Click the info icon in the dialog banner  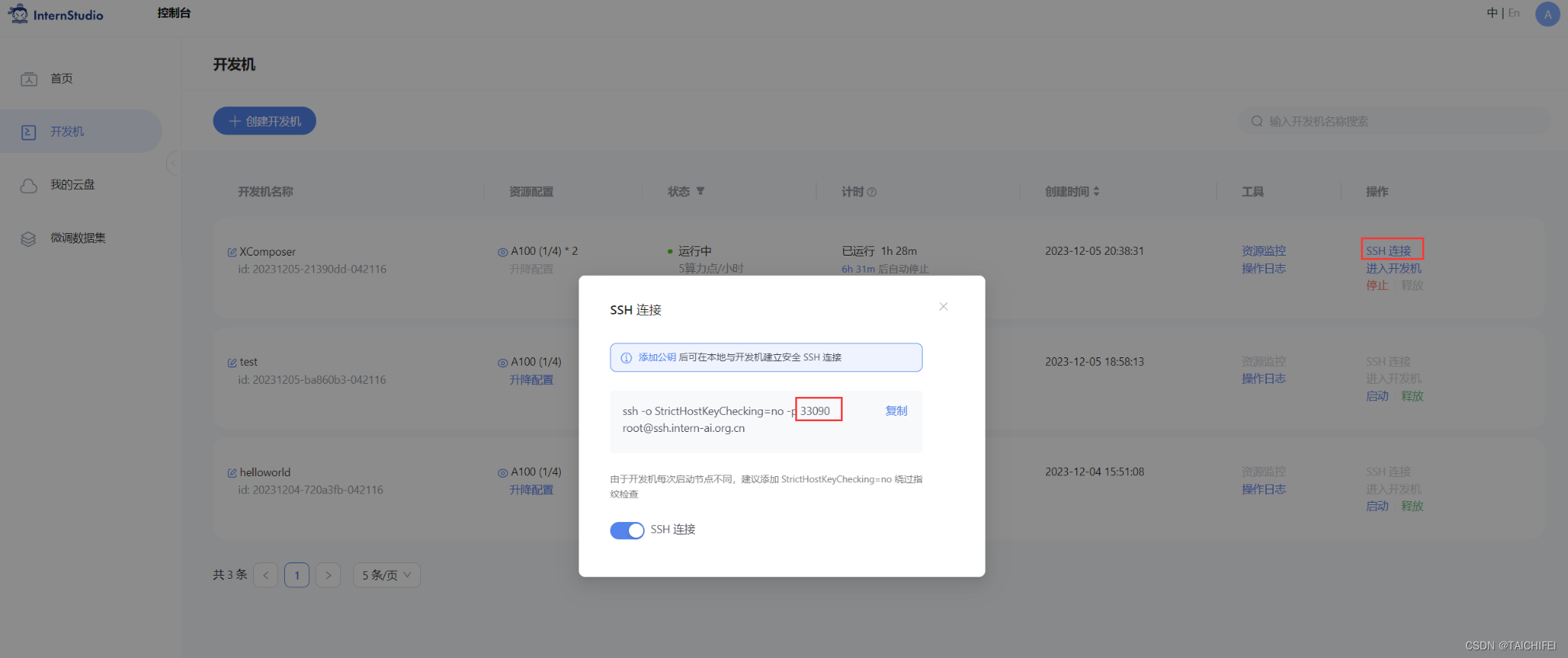click(626, 358)
